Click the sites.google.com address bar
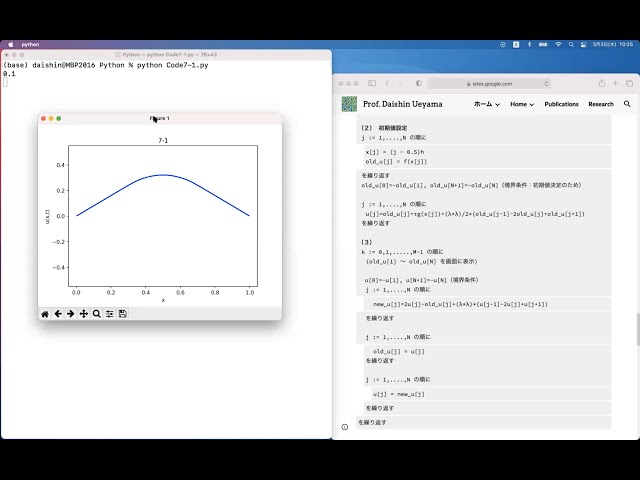 tap(489, 84)
